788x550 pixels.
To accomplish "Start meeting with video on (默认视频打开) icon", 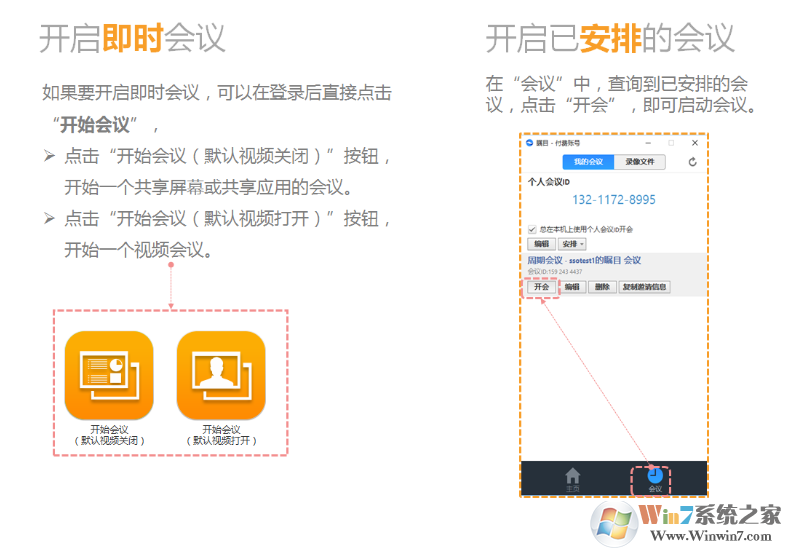I will [x=221, y=375].
